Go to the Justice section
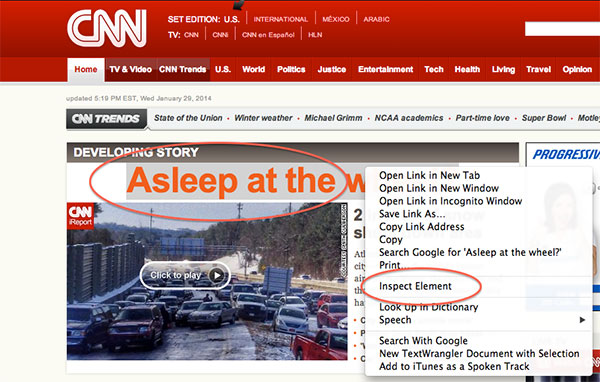Screen dimensions: 600x382 332,70
